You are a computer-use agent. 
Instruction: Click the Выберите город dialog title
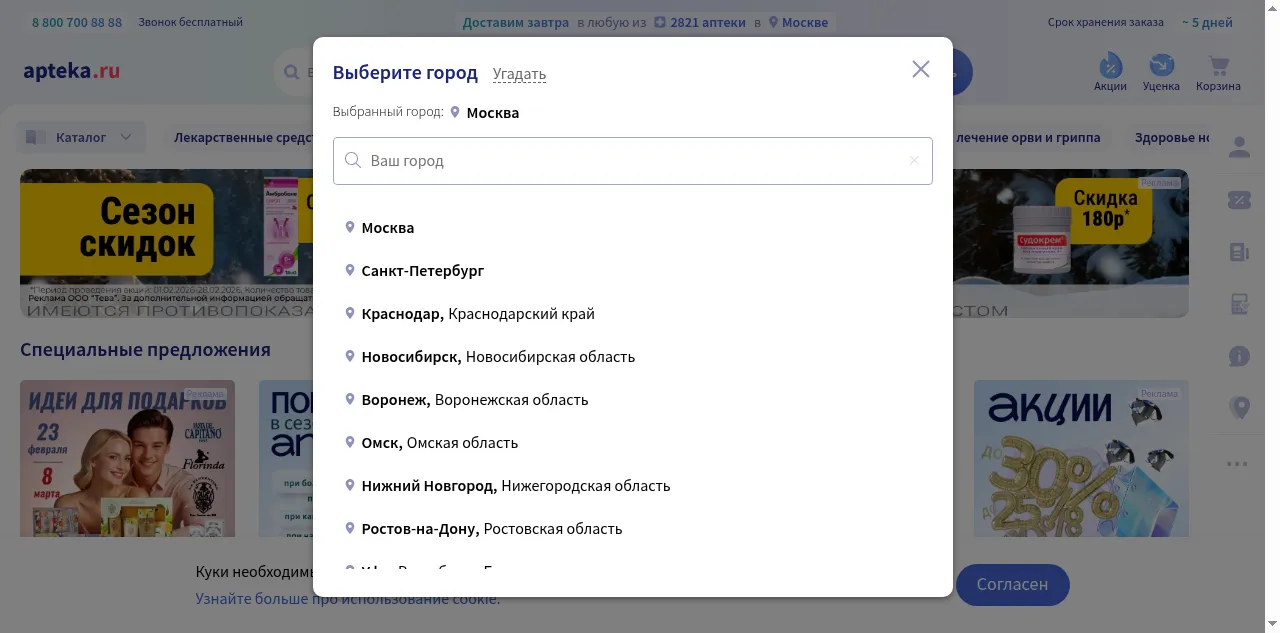pyautogui.click(x=405, y=73)
